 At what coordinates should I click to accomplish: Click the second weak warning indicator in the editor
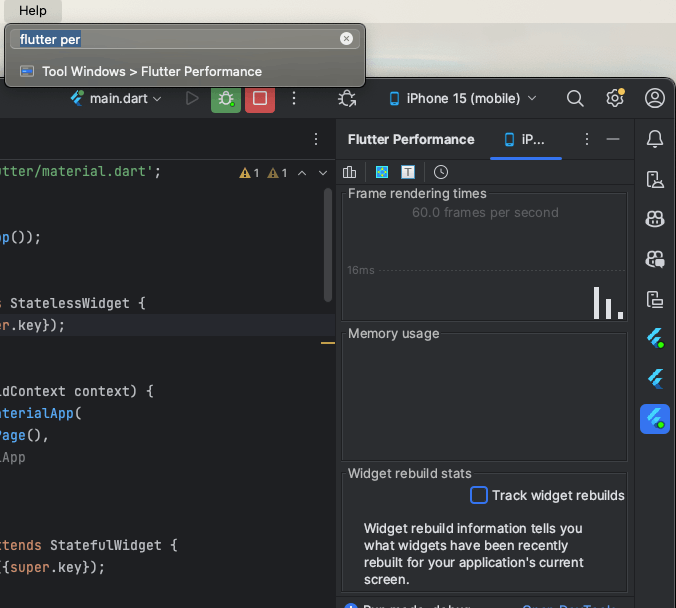tap(277, 173)
